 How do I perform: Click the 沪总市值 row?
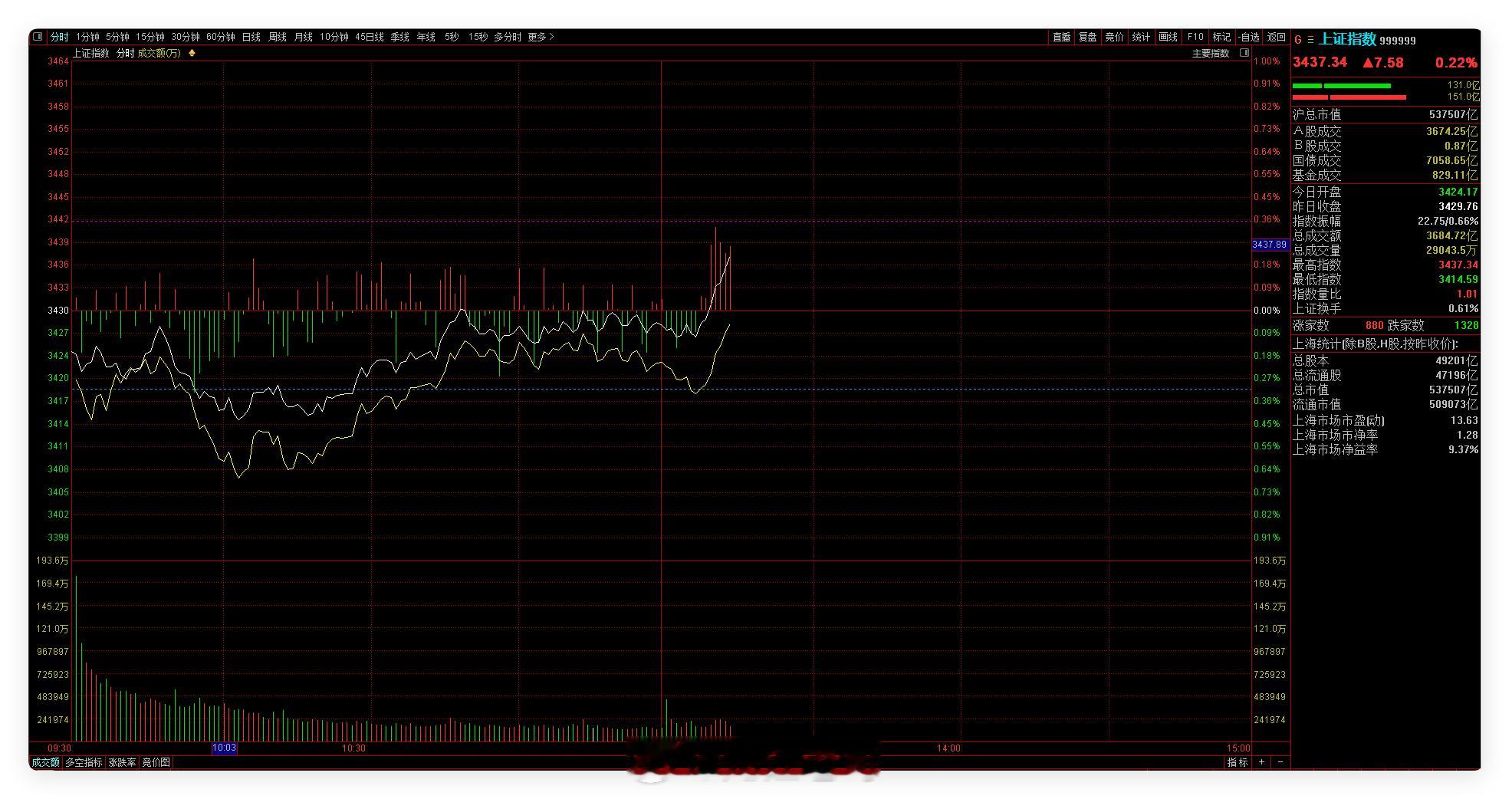tap(1385, 114)
